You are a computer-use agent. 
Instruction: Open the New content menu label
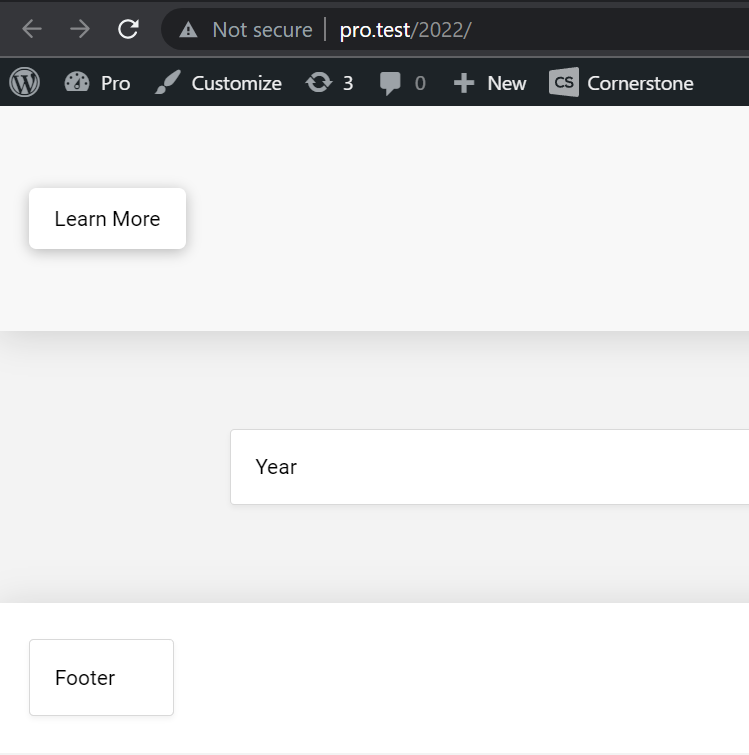(x=506, y=83)
